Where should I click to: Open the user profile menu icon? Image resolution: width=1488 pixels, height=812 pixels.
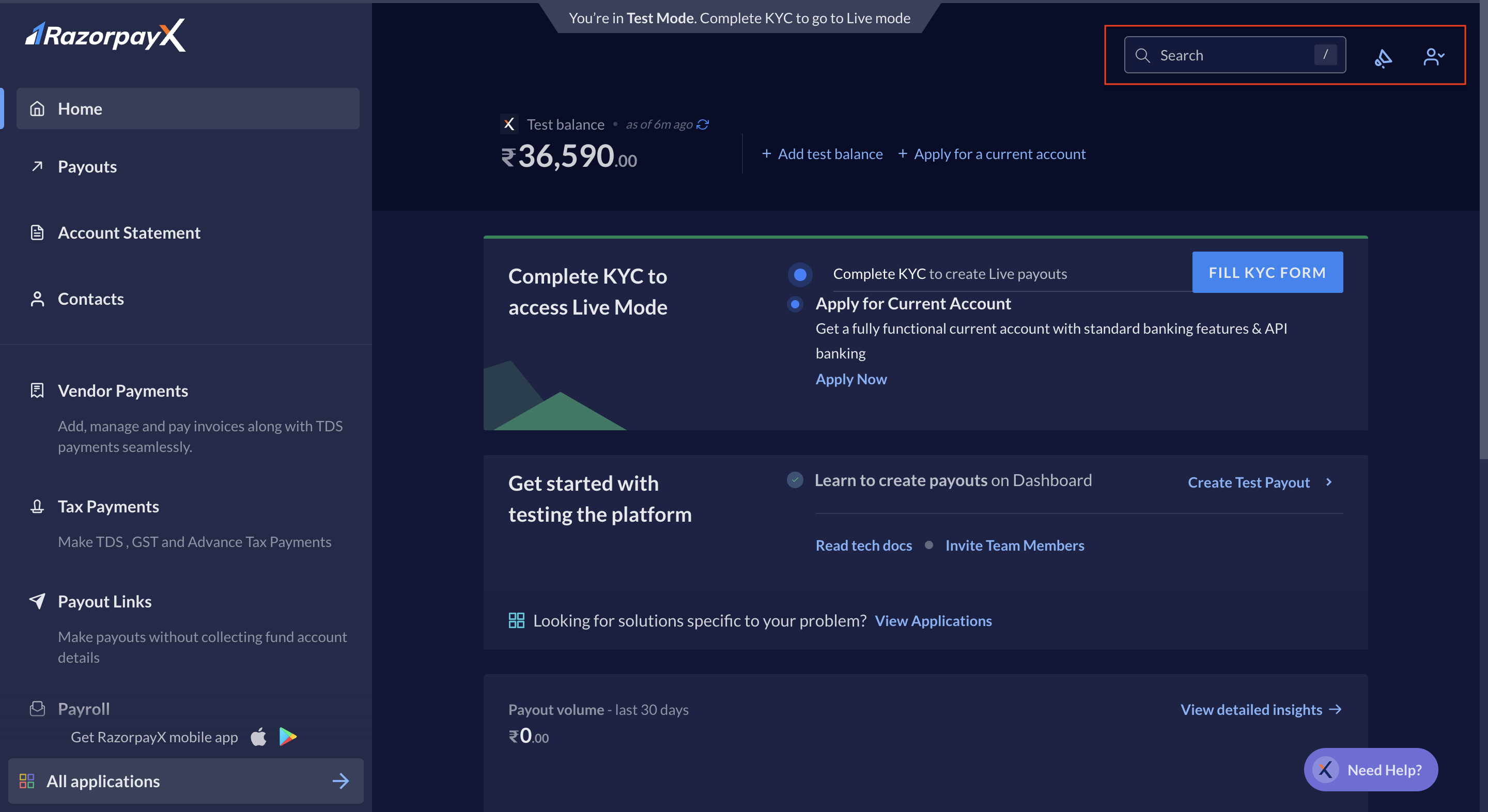tap(1433, 56)
